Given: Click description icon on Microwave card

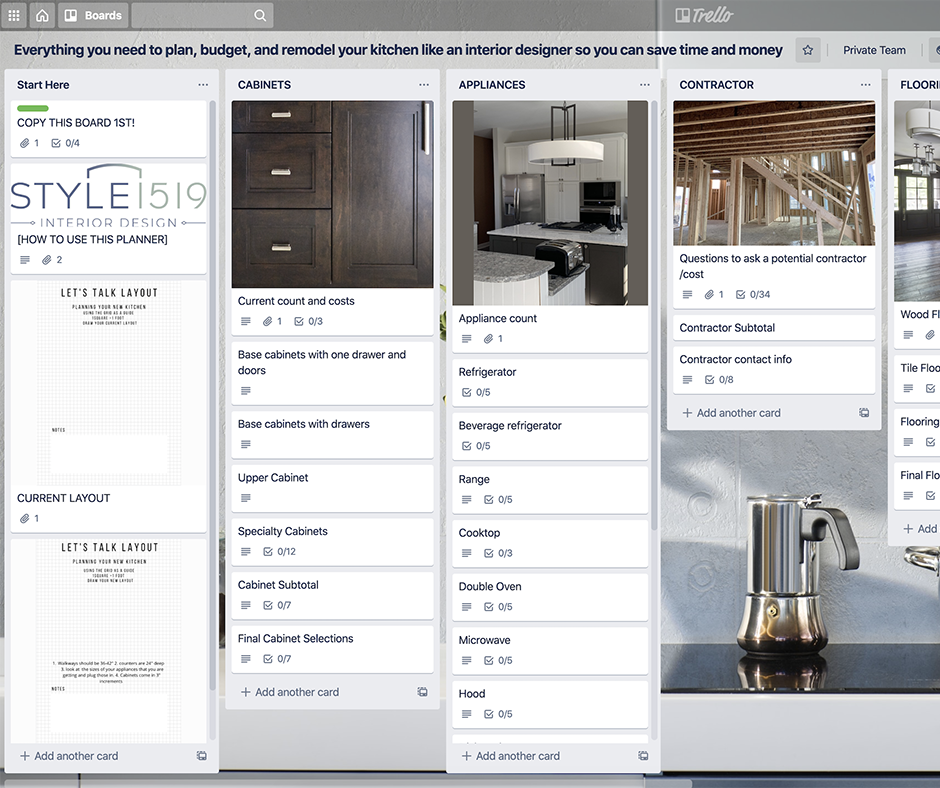Looking at the screenshot, I should (x=466, y=660).
